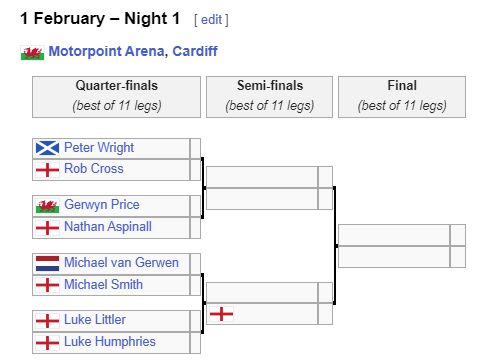Click the Netherlands flag beside Michael van Gerwen
This screenshot has width=487, height=360.
pyautogui.click(x=47, y=264)
